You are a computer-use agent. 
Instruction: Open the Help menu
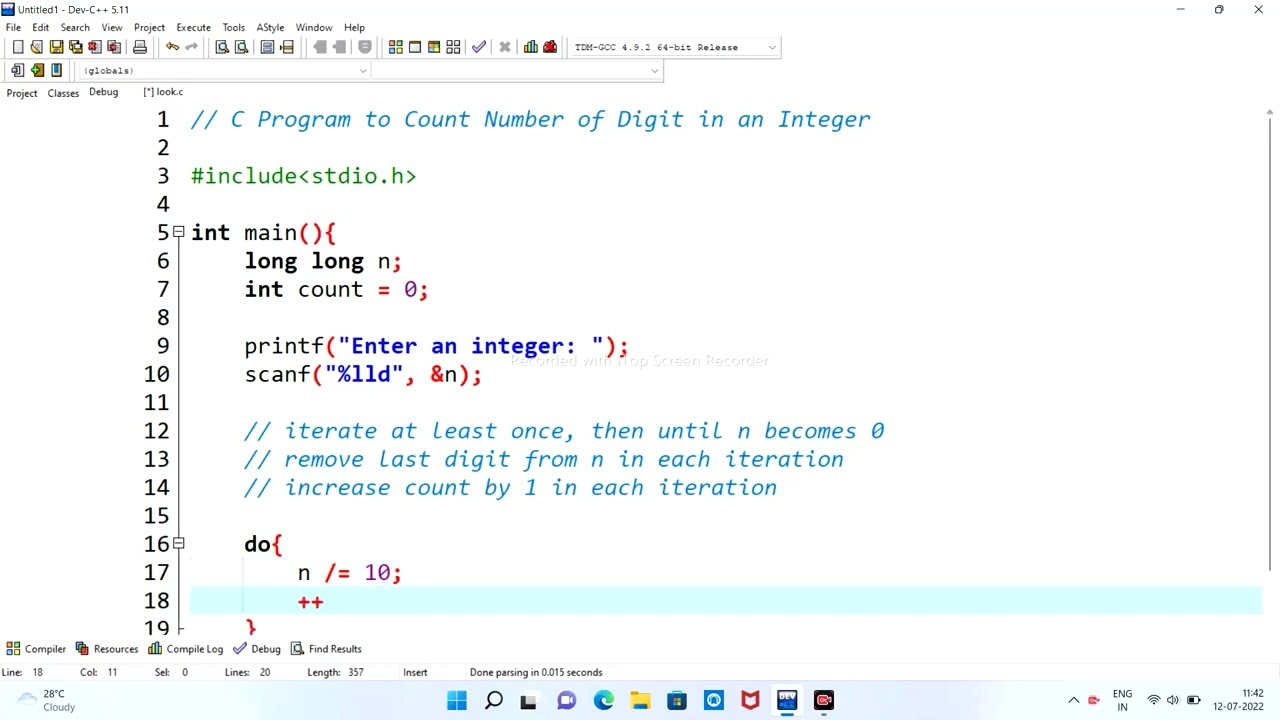click(354, 27)
